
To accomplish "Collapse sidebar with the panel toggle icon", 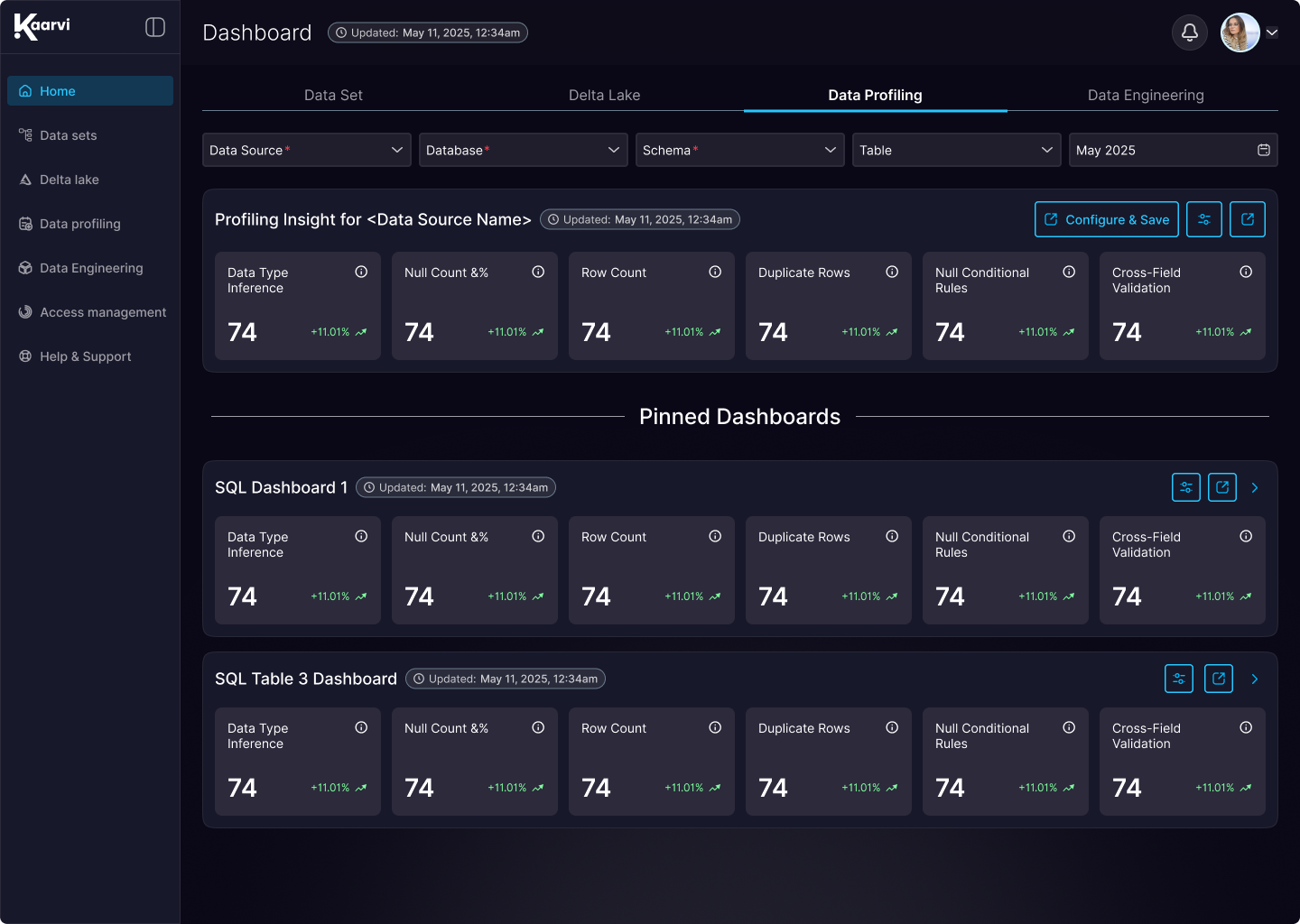I will [x=155, y=27].
